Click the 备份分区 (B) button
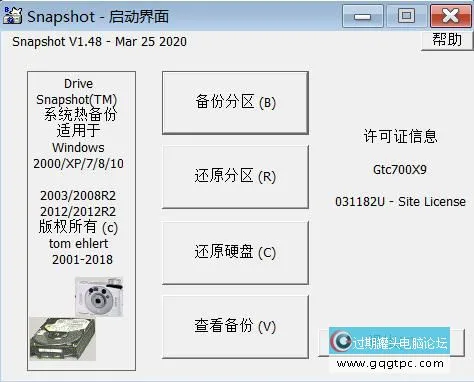This screenshot has height=382, width=474. tap(235, 103)
